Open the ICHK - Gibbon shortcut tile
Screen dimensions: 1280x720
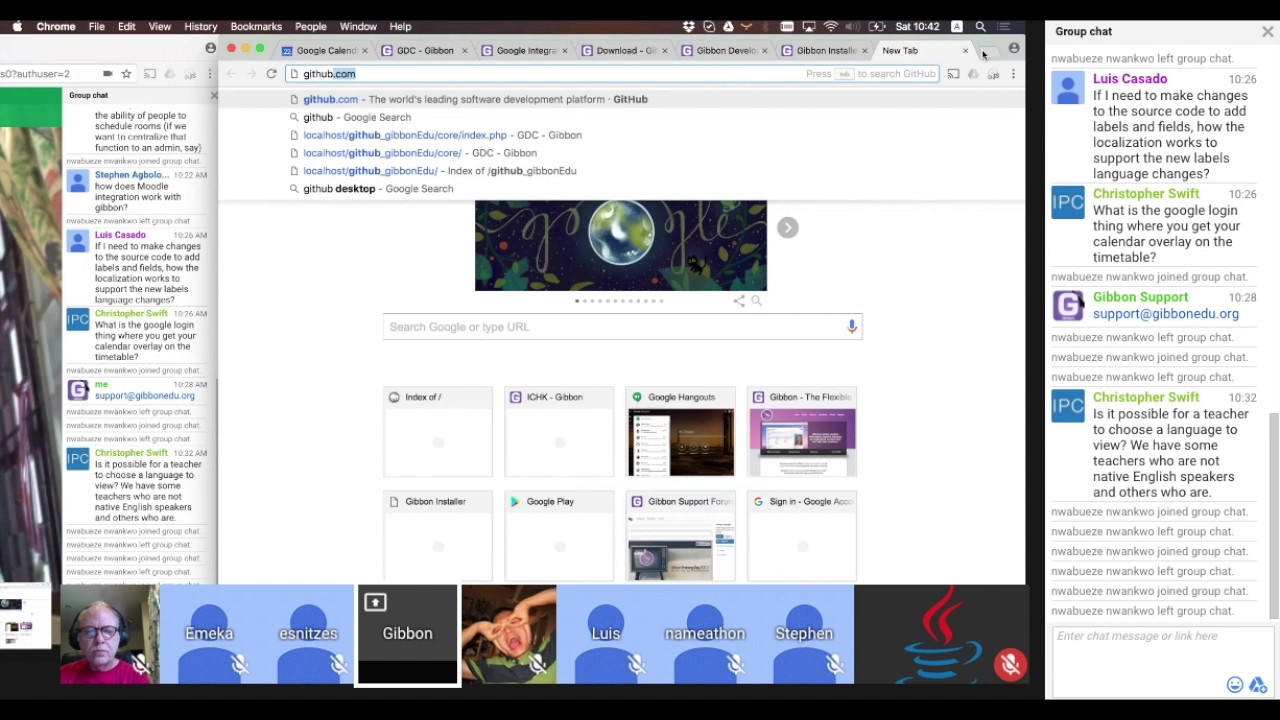tap(560, 432)
